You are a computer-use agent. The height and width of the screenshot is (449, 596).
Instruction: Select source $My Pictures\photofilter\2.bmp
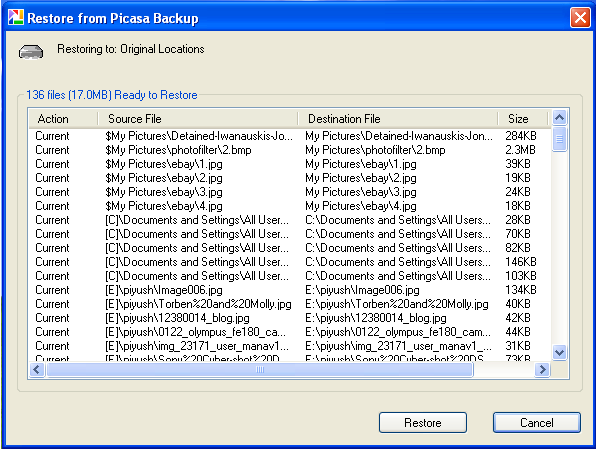[x=178, y=150]
